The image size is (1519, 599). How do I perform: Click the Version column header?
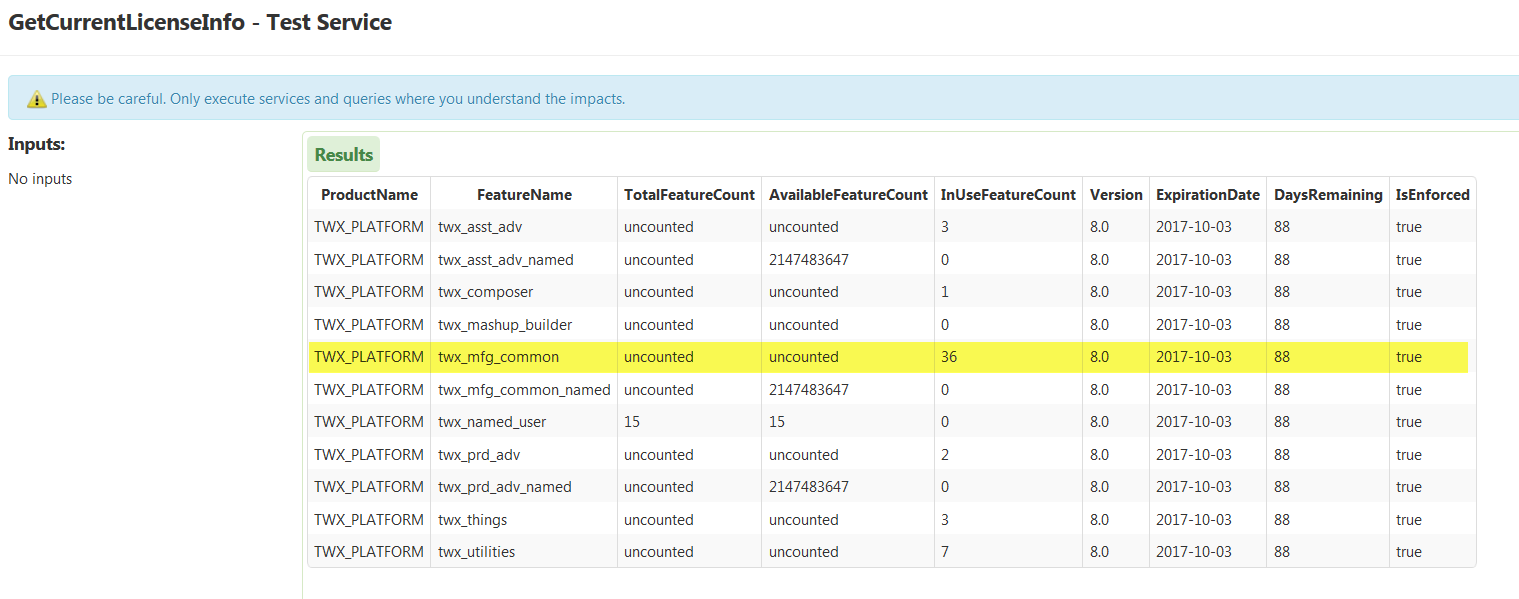[1116, 195]
